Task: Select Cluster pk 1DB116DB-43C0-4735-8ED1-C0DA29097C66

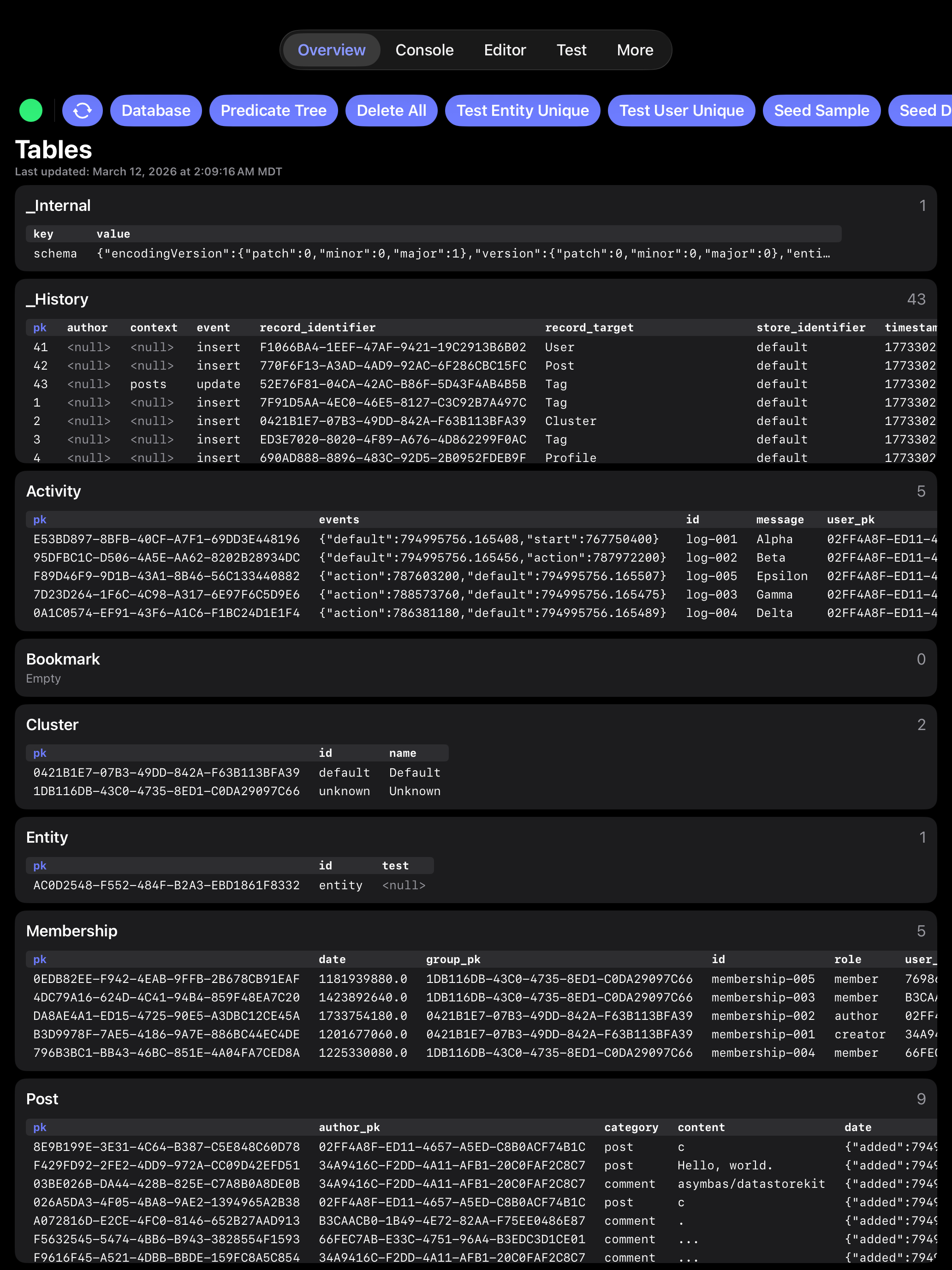Action: [x=167, y=791]
